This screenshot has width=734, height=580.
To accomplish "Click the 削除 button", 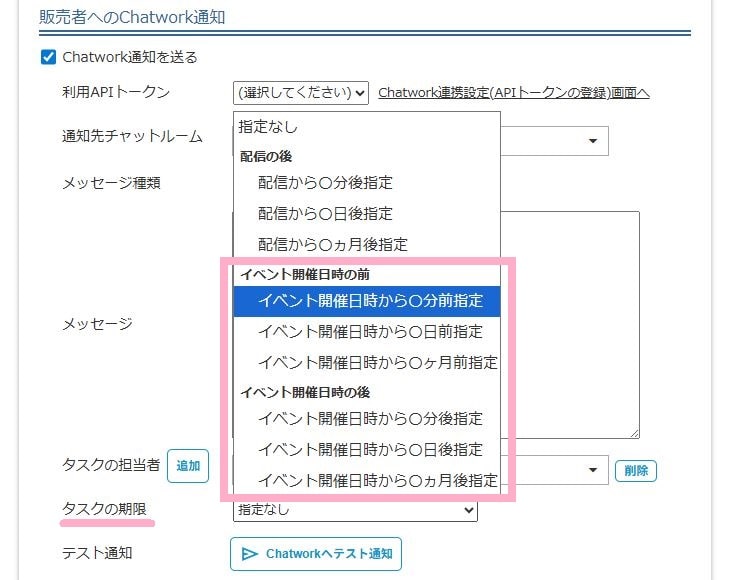I will tap(636, 470).
